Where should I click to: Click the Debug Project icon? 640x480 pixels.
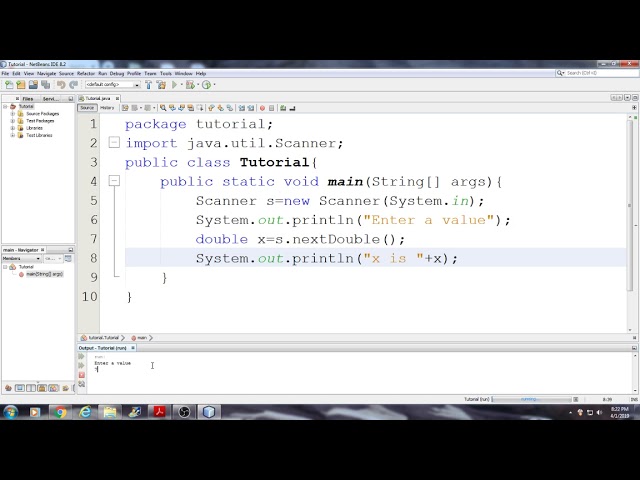click(x=190, y=84)
